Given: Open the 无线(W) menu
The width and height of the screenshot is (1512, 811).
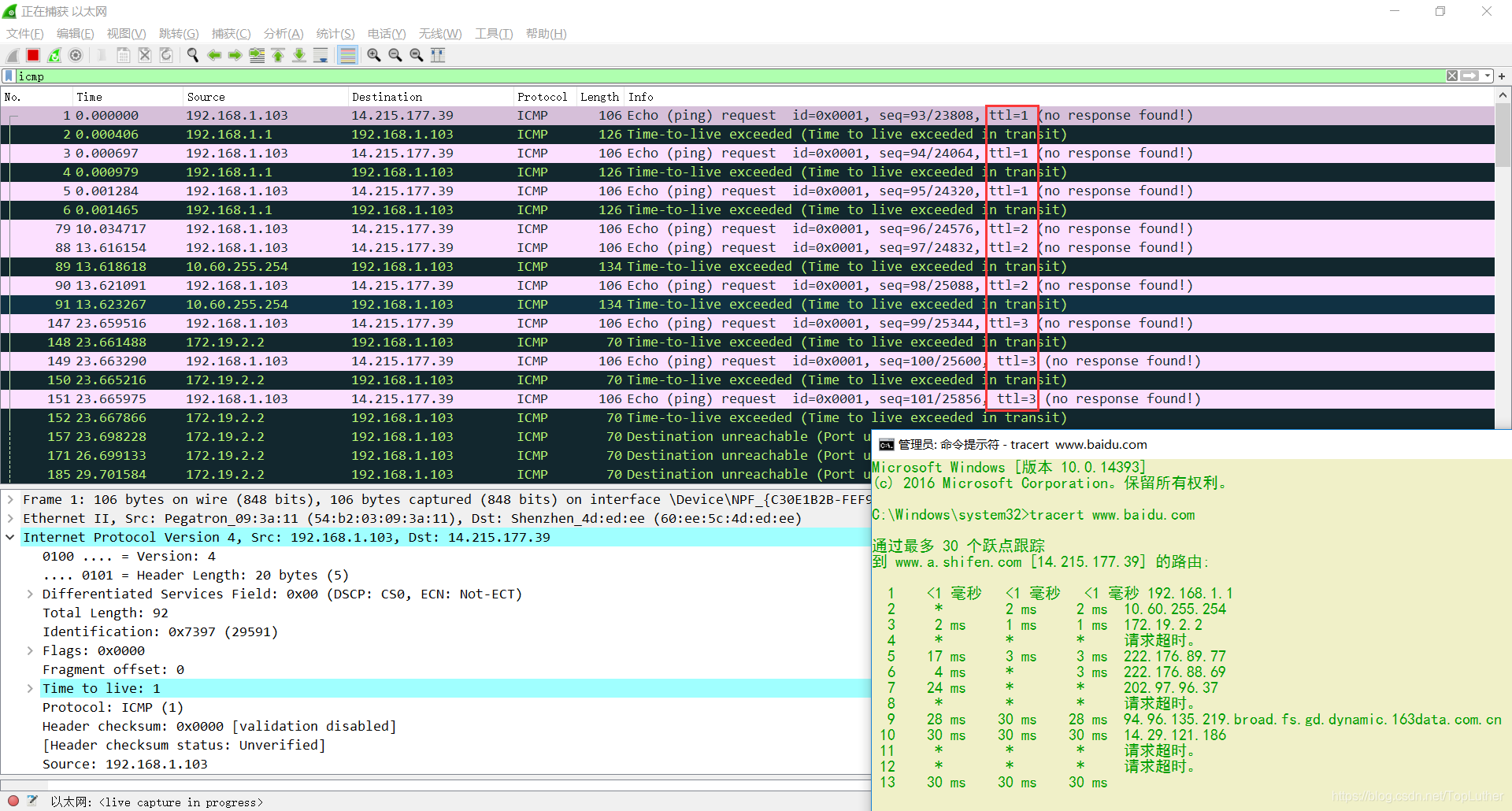Looking at the screenshot, I should click(440, 34).
